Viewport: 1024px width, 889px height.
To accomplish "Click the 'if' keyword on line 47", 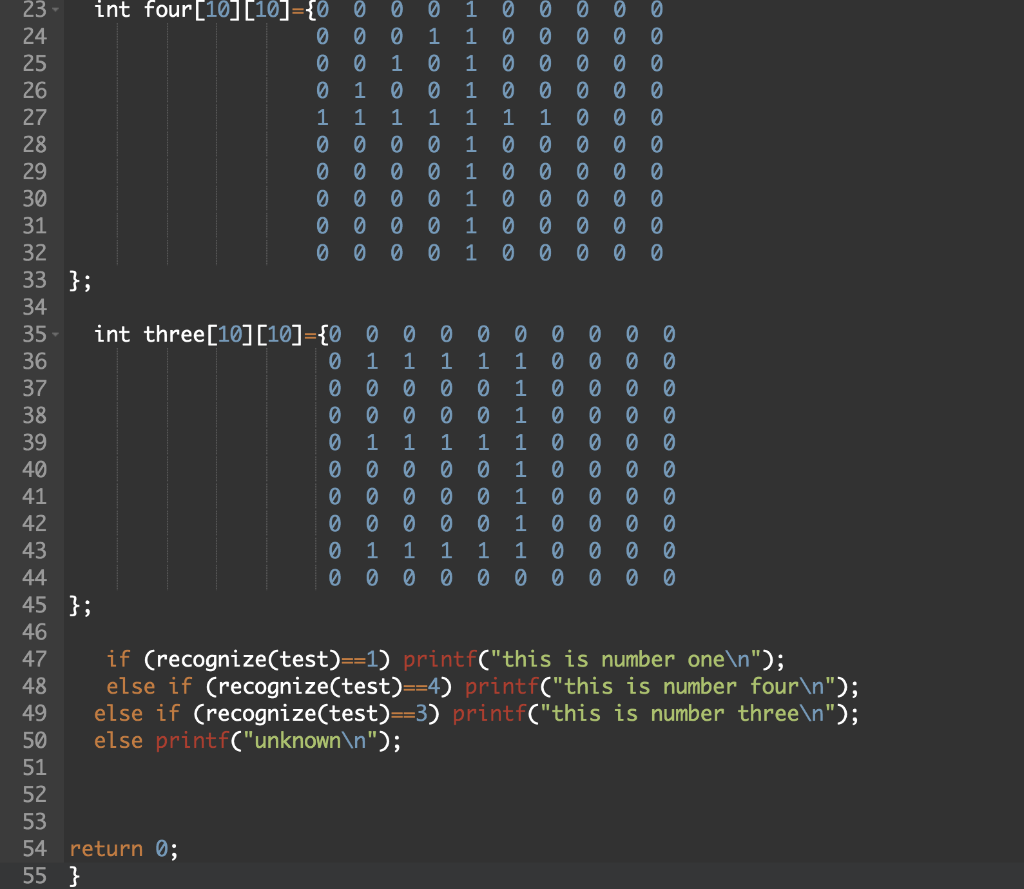I will tap(119, 660).
